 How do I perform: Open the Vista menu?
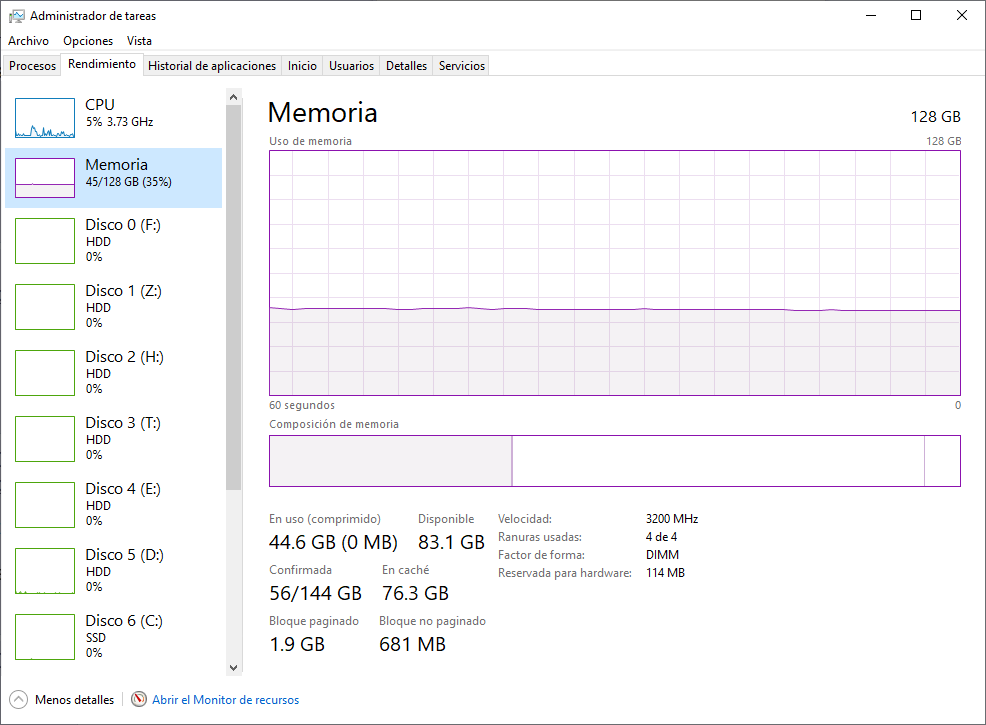pos(139,41)
